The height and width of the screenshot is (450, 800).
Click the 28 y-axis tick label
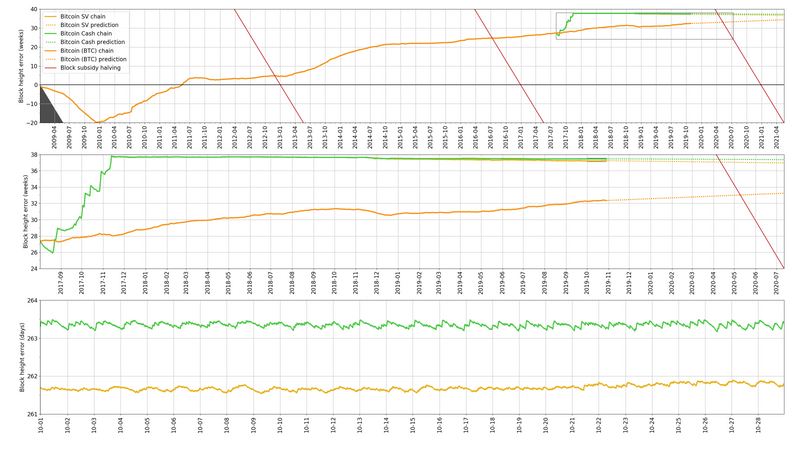pyautogui.click(x=34, y=236)
